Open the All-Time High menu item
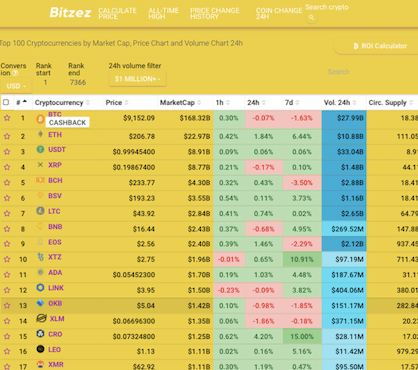Viewport: 418px width, 370px height. pyautogui.click(x=163, y=14)
